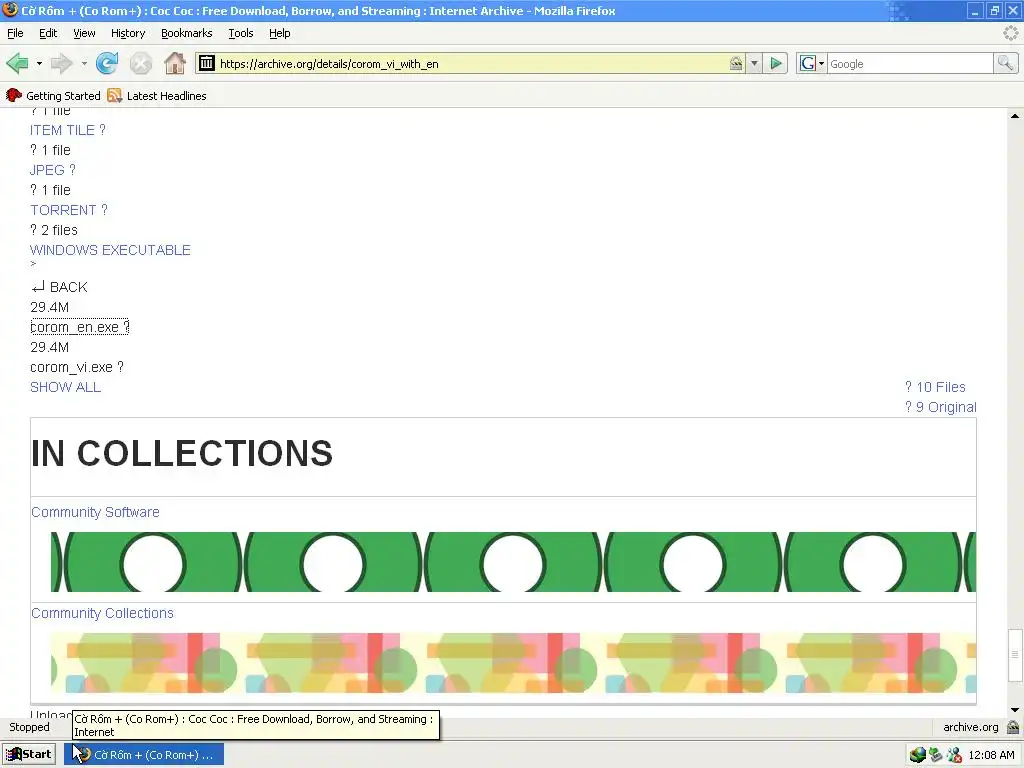Open the View menu
This screenshot has height=768, width=1024.
[x=84, y=33]
